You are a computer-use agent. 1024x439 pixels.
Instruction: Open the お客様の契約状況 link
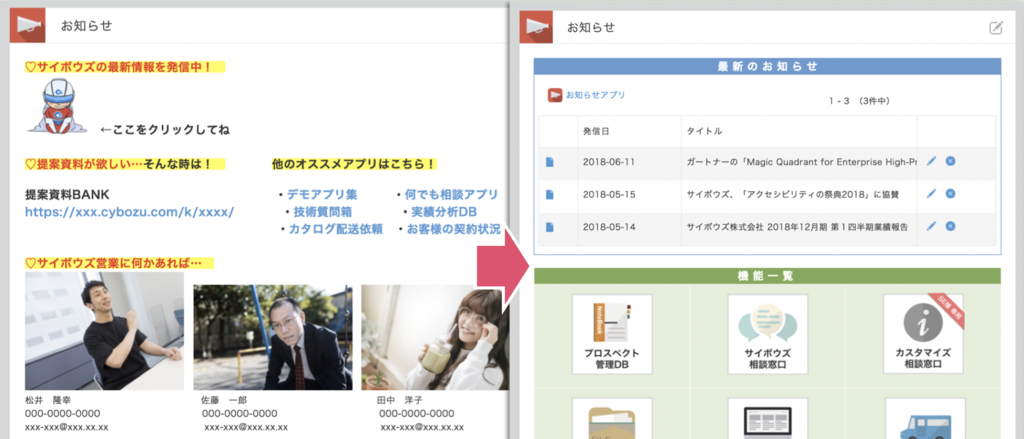453,229
